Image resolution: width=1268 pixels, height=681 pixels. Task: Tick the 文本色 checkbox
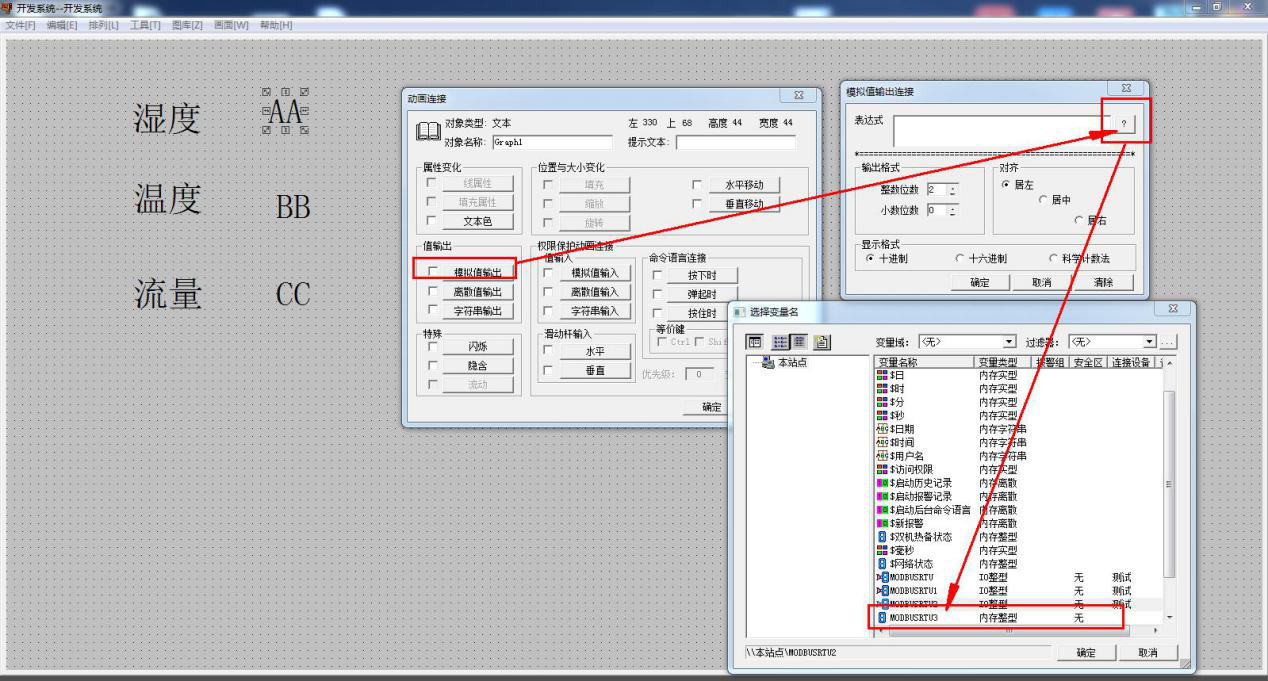coord(432,221)
